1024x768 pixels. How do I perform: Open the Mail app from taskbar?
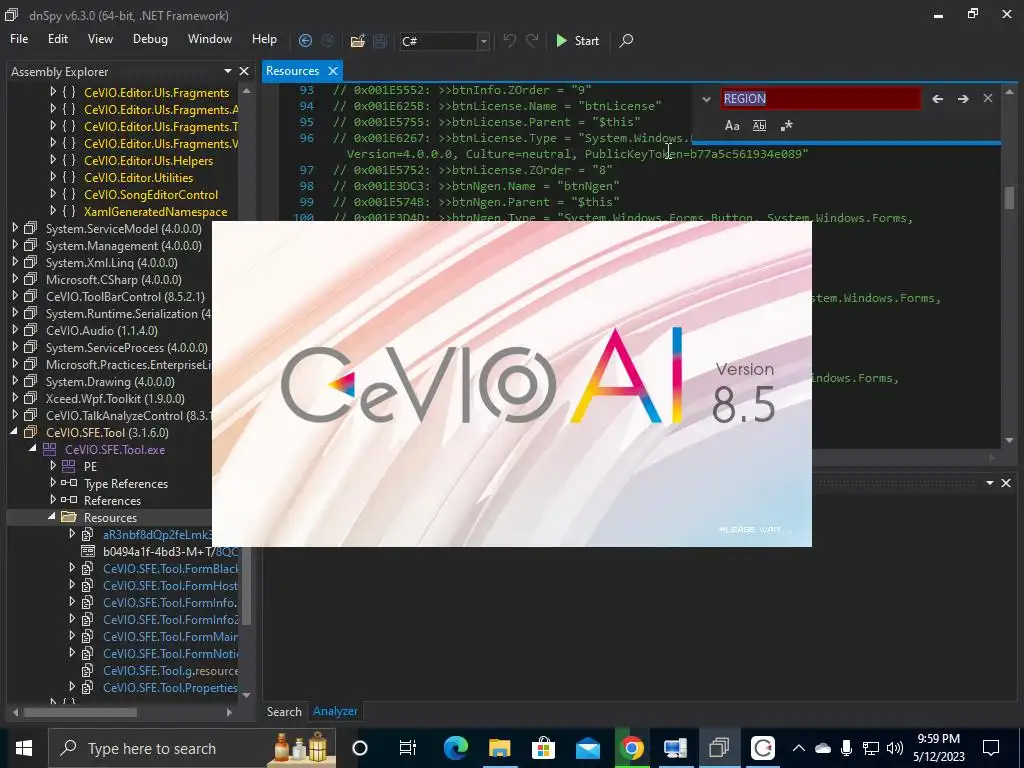(588, 748)
